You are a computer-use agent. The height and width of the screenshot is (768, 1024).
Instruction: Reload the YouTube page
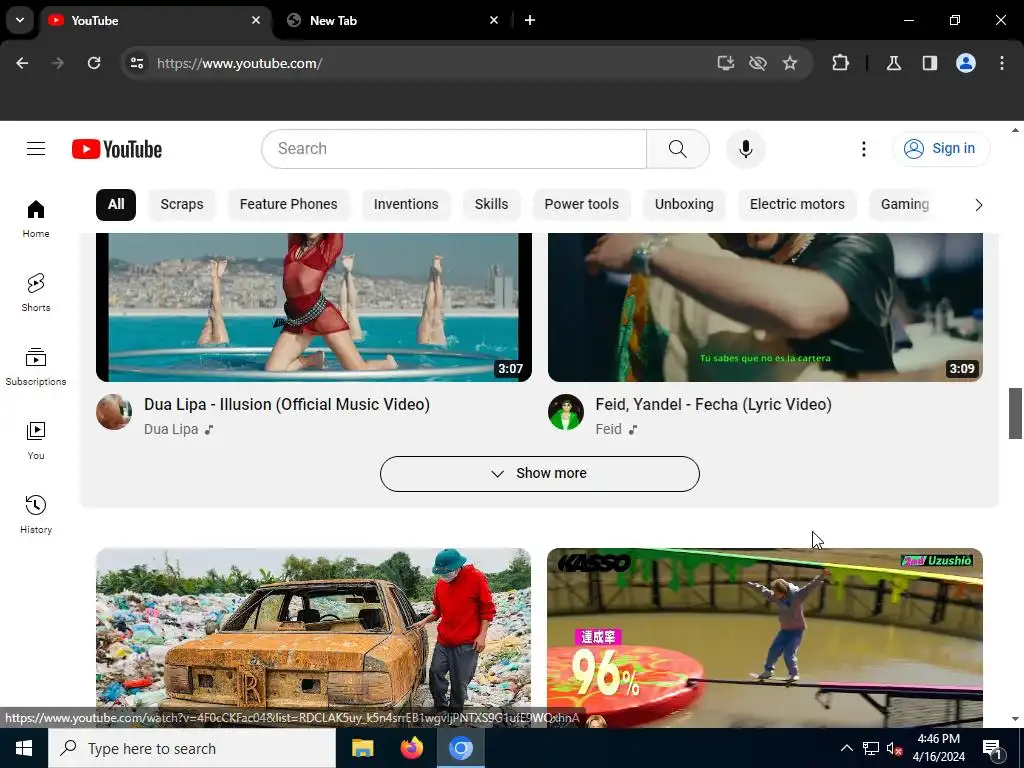click(94, 63)
